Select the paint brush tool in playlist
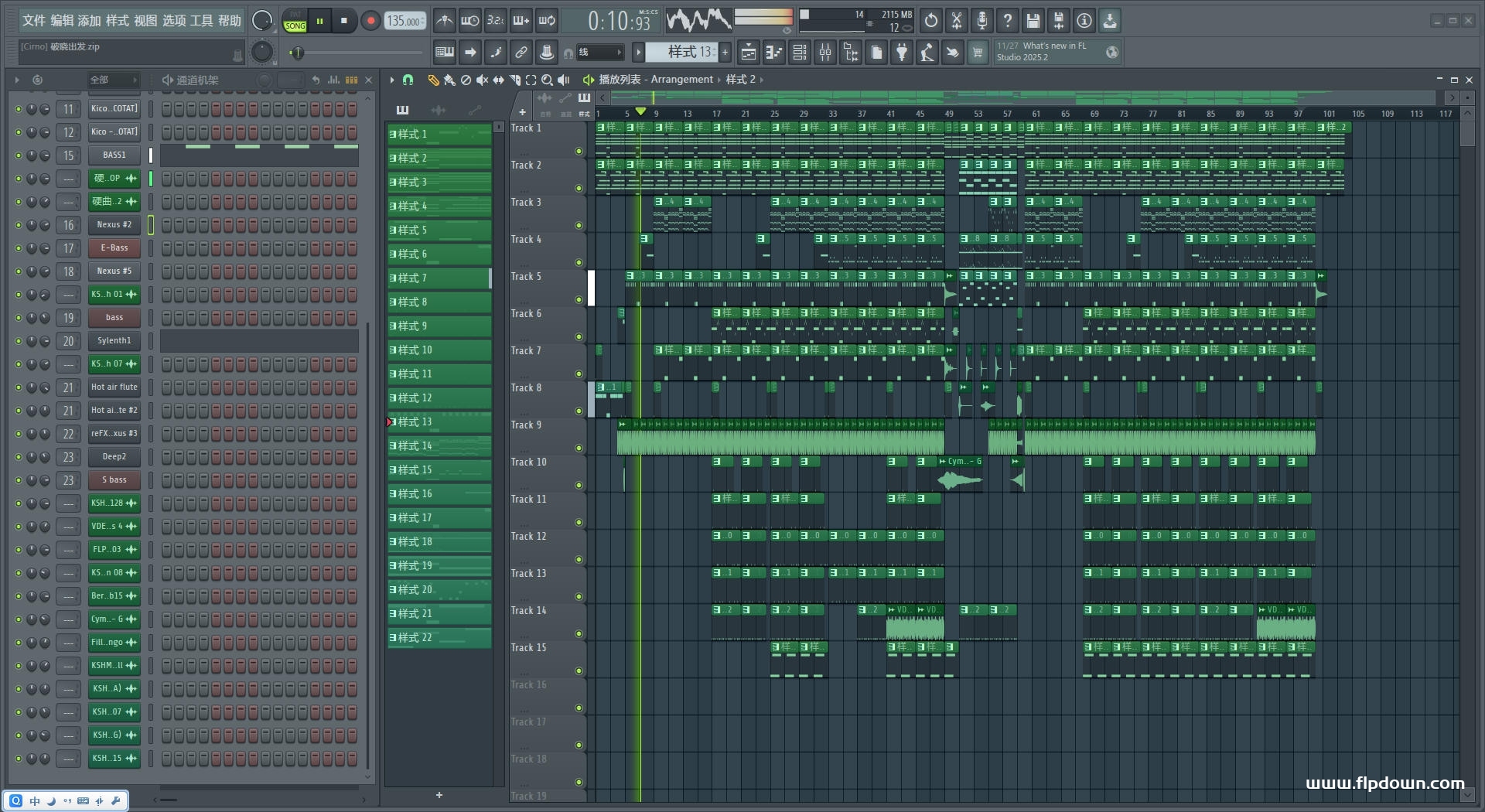 (x=449, y=80)
